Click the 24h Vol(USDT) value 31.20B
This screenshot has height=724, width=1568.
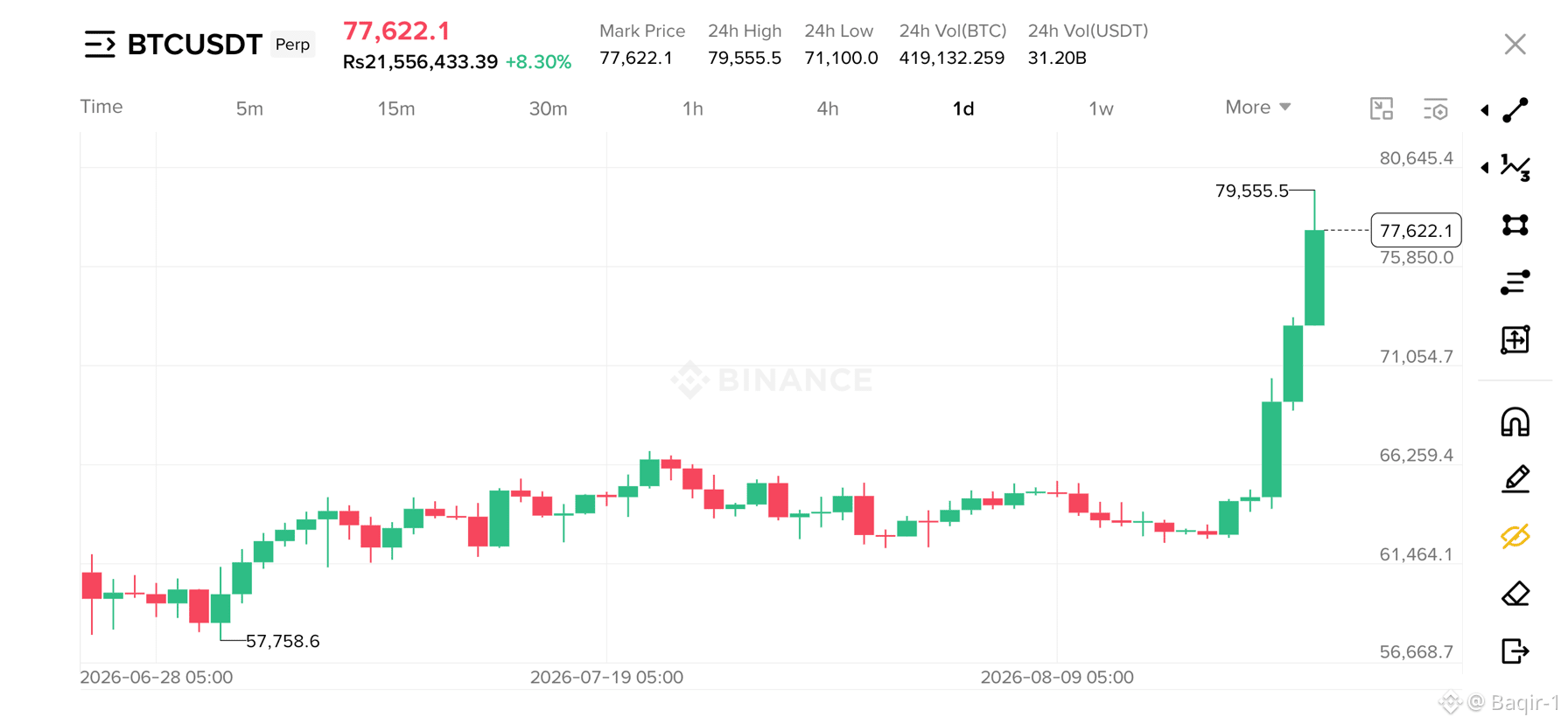(1057, 58)
